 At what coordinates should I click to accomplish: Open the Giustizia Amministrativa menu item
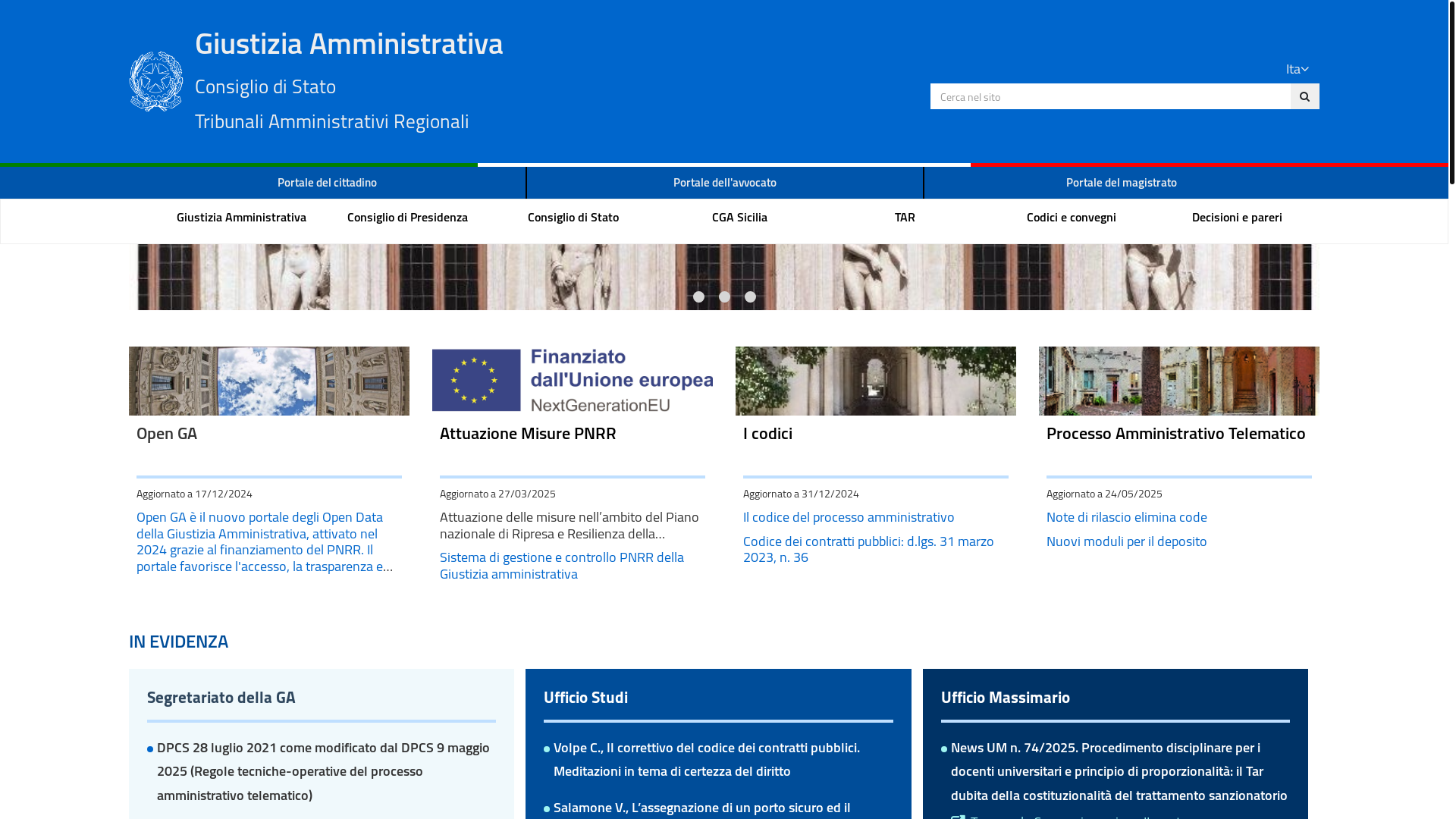[241, 217]
